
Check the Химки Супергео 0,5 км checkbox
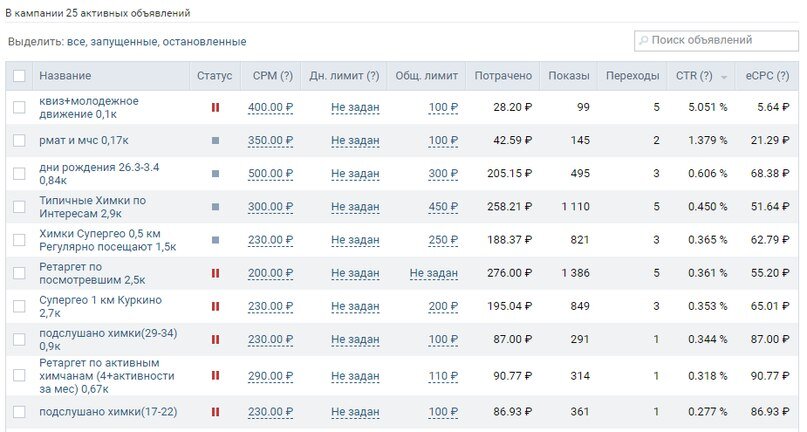[19, 240]
